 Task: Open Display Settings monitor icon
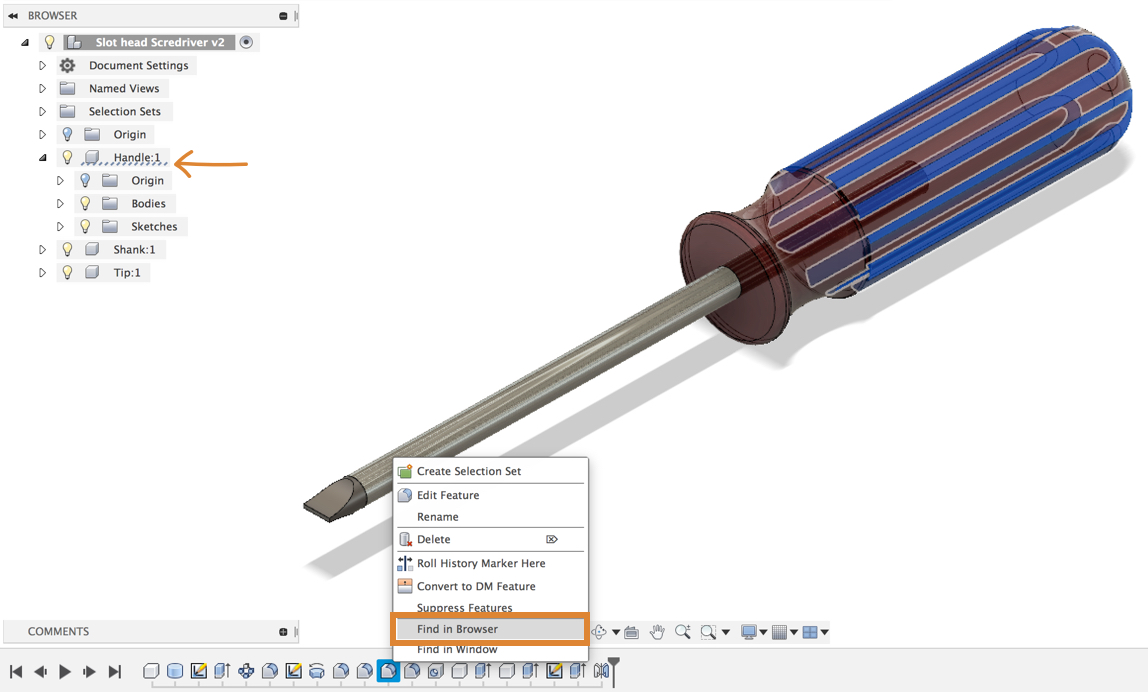pos(748,632)
